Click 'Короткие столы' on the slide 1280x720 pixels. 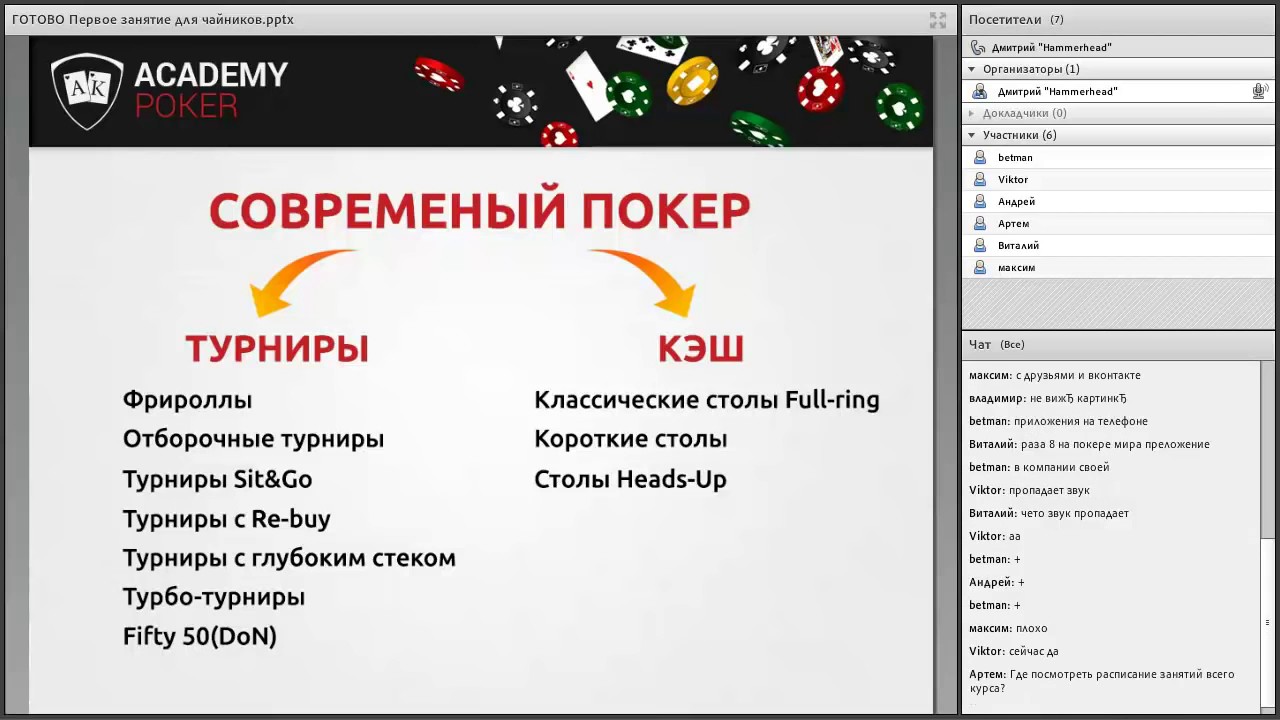[630, 439]
